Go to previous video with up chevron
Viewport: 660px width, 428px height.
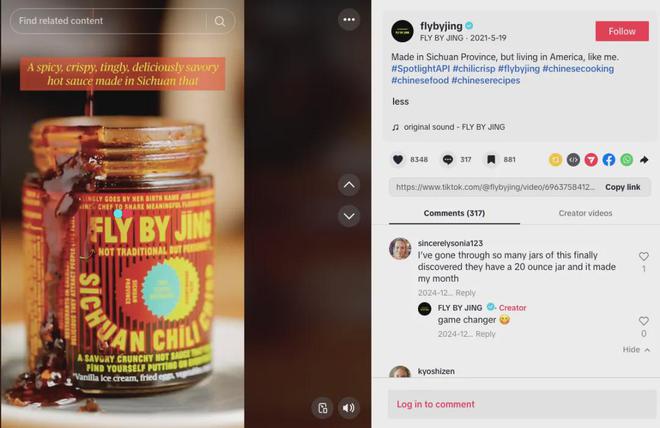(x=349, y=185)
